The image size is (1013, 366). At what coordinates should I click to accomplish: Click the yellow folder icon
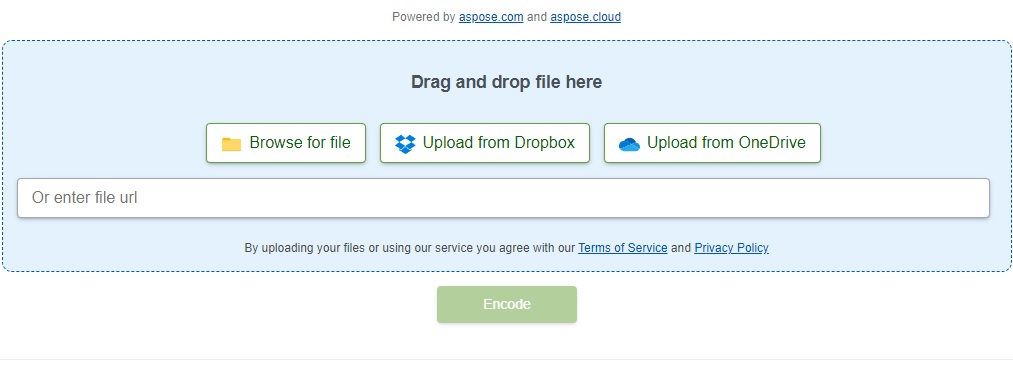(231, 143)
